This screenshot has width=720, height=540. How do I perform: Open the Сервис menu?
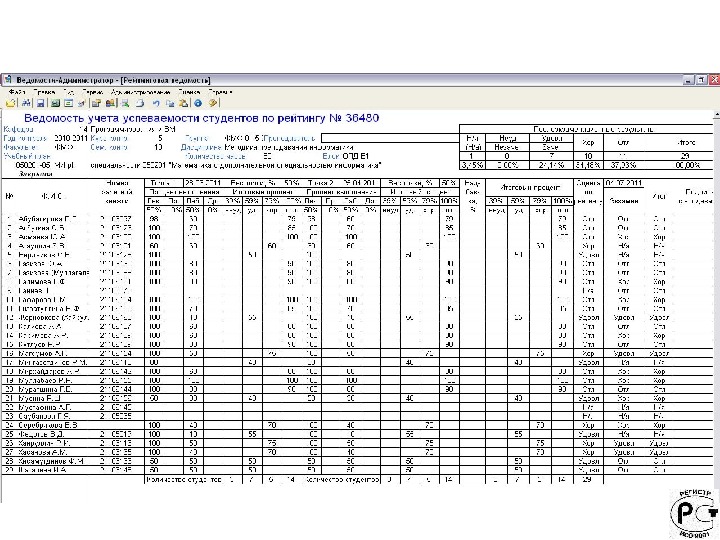tap(93, 92)
